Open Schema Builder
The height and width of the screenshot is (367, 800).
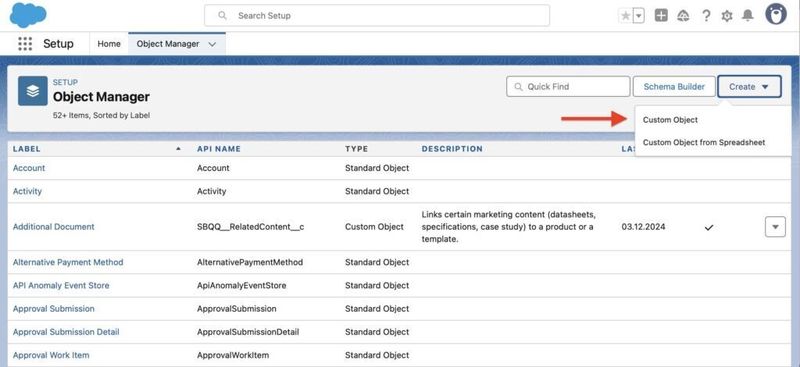(x=674, y=87)
